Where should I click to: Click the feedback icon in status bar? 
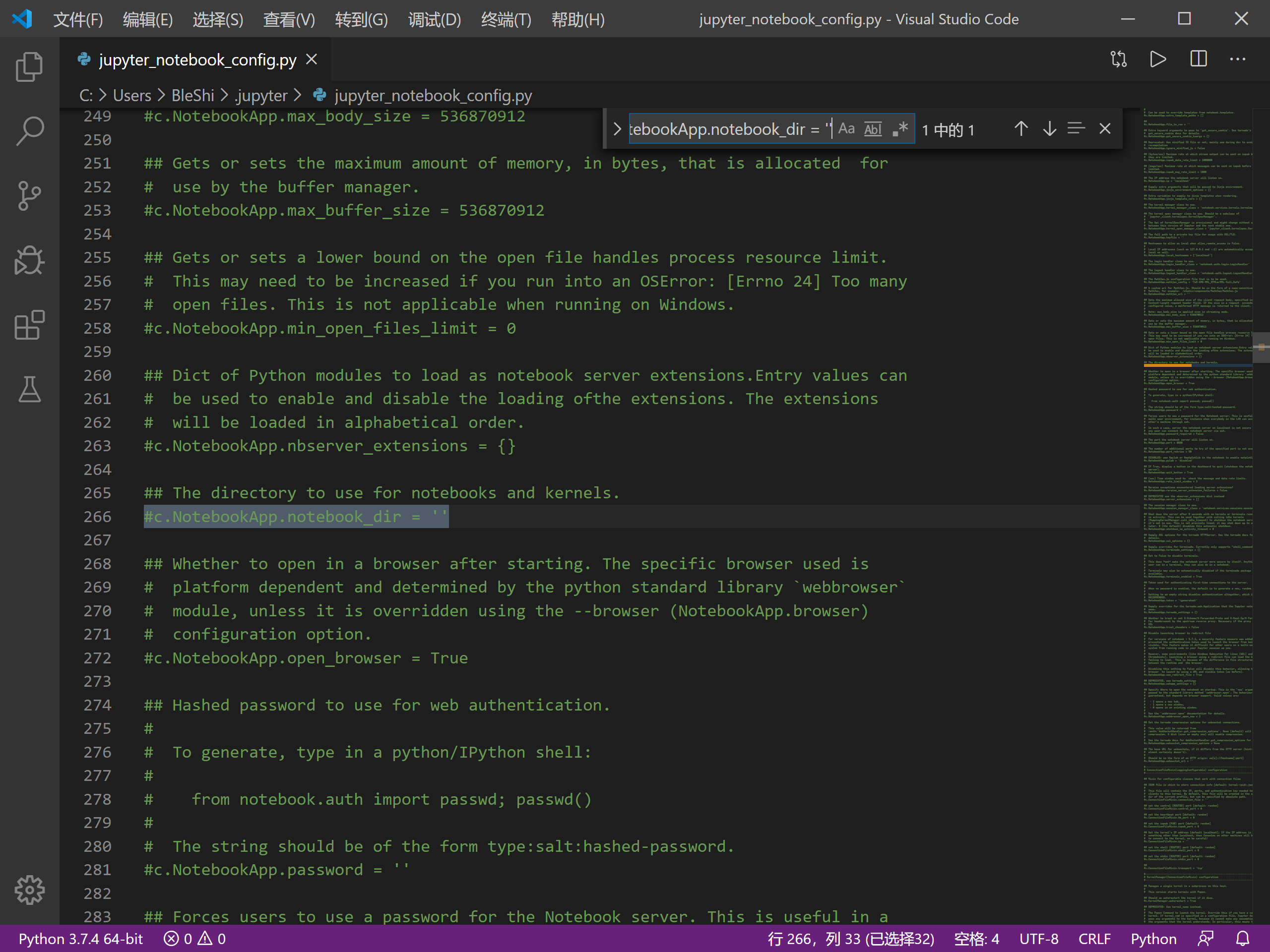click(1206, 939)
